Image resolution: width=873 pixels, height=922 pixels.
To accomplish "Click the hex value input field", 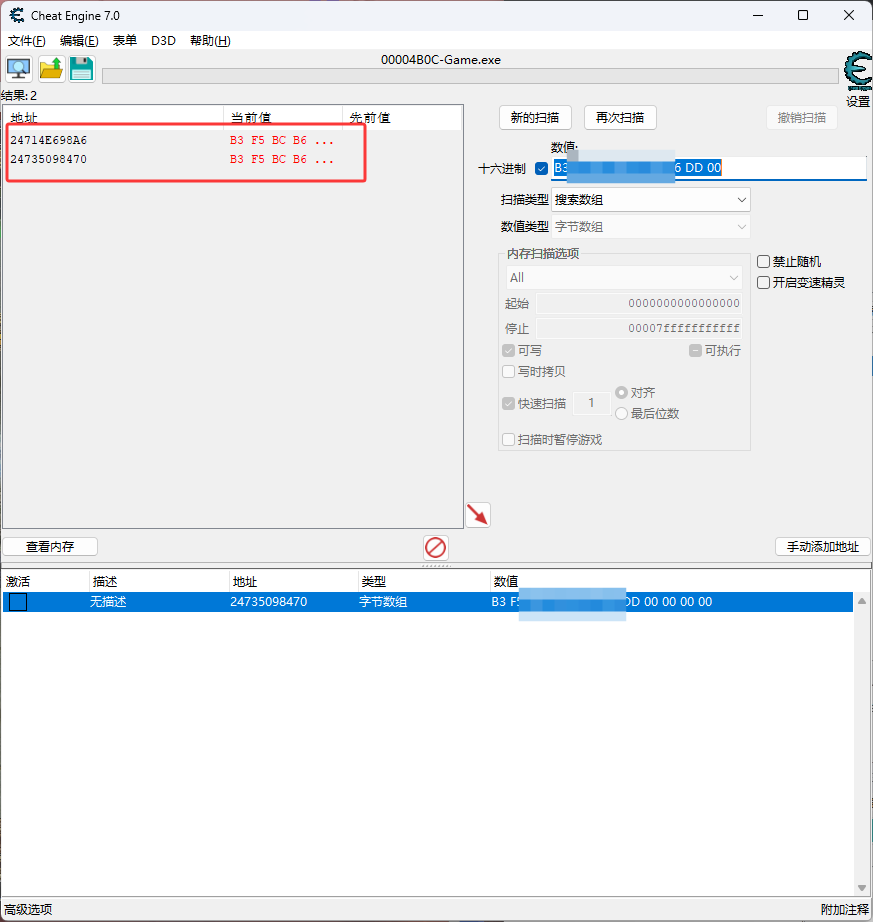I will click(708, 168).
